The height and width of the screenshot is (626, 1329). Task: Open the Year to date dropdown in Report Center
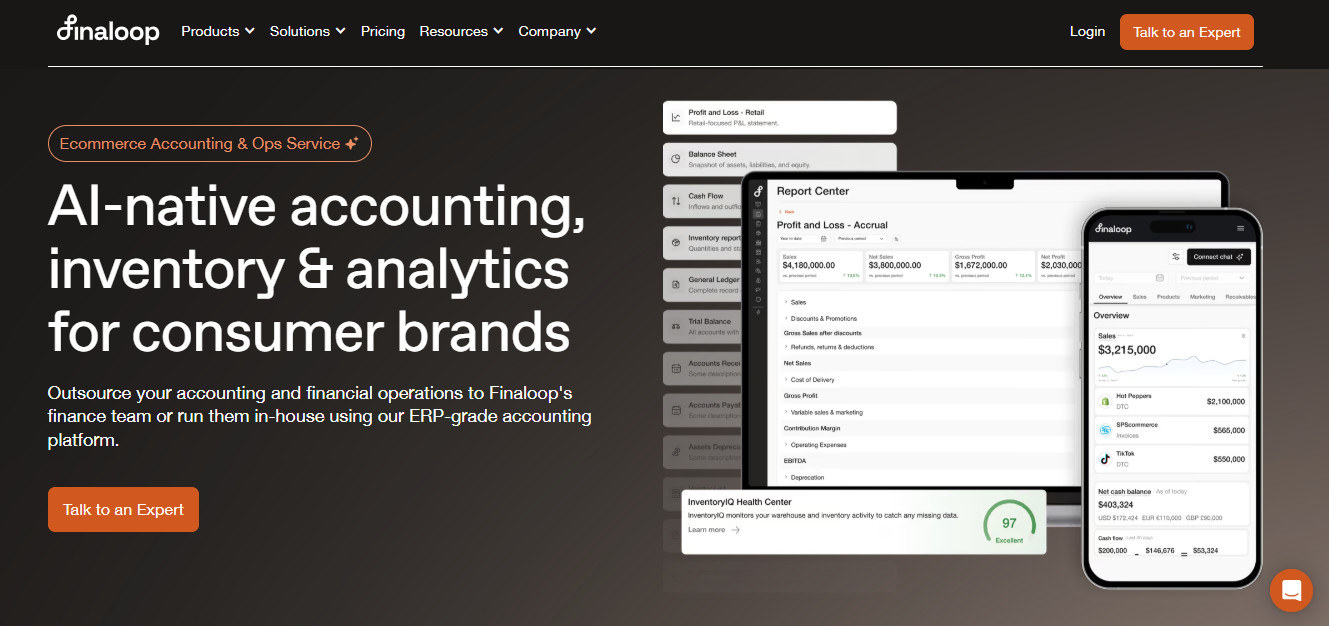(x=803, y=239)
